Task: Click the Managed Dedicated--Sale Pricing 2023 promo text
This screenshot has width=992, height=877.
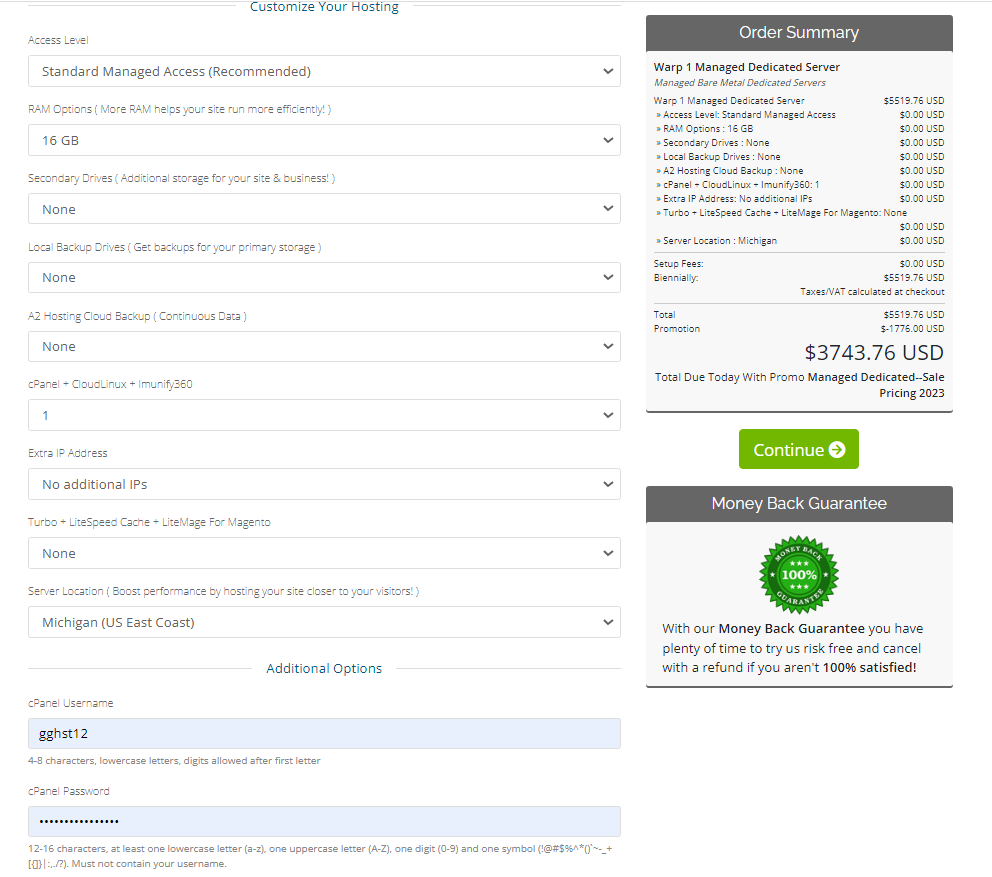Action: 876,385
